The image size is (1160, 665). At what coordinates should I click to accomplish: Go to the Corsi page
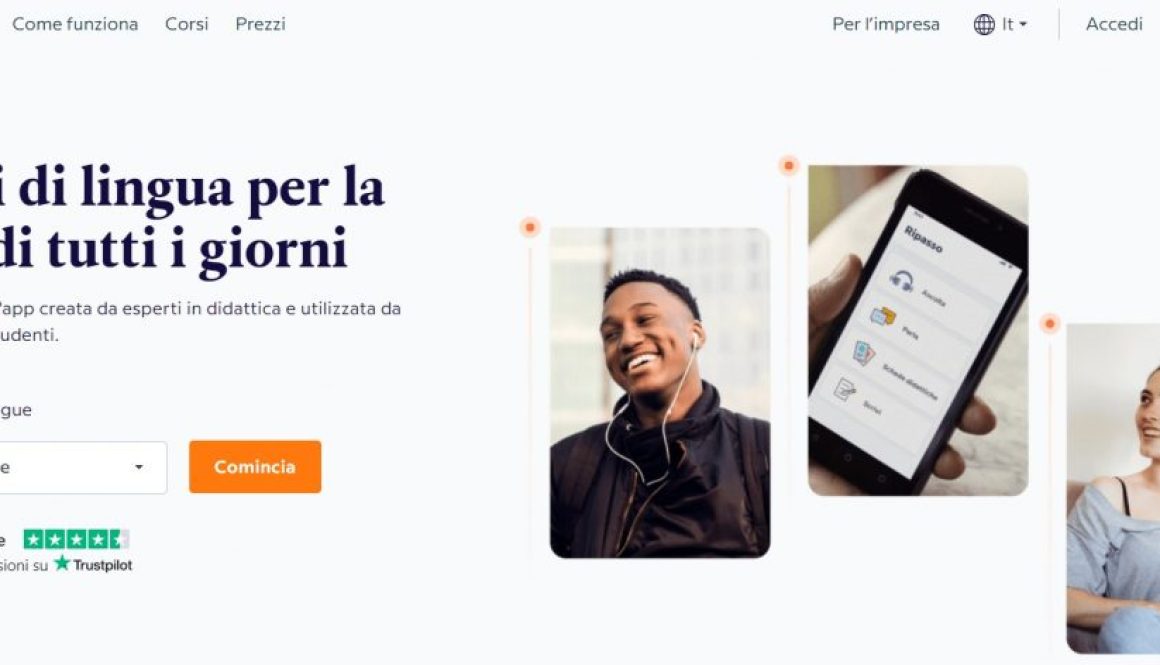coord(186,24)
